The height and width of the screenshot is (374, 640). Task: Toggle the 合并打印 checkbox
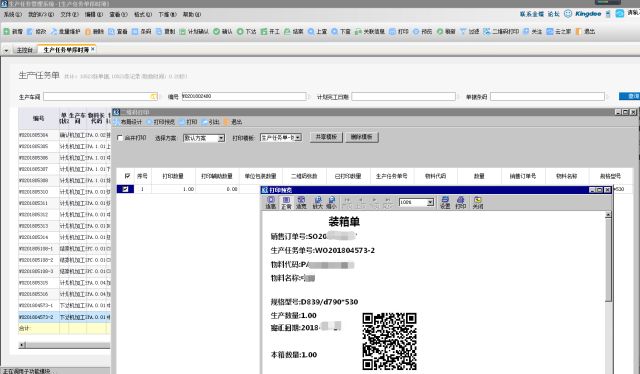pos(120,138)
